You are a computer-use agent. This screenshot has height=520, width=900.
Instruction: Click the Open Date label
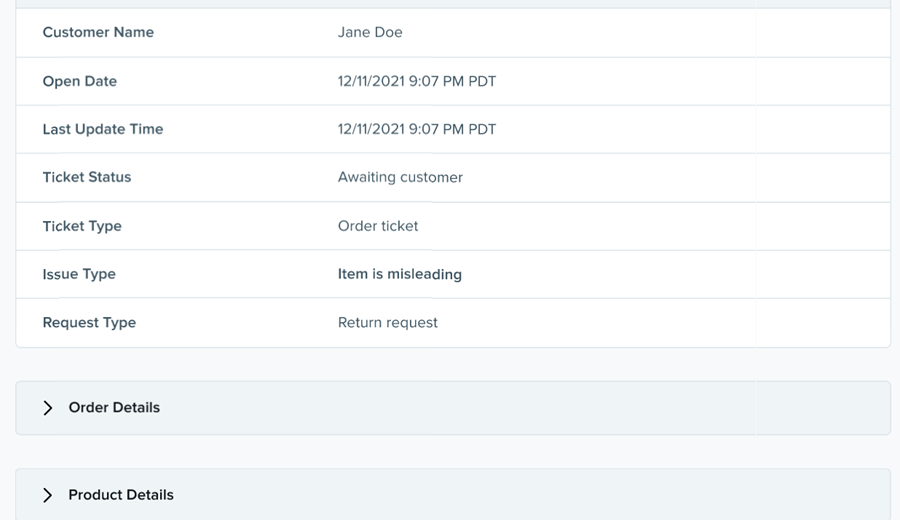[x=80, y=81]
